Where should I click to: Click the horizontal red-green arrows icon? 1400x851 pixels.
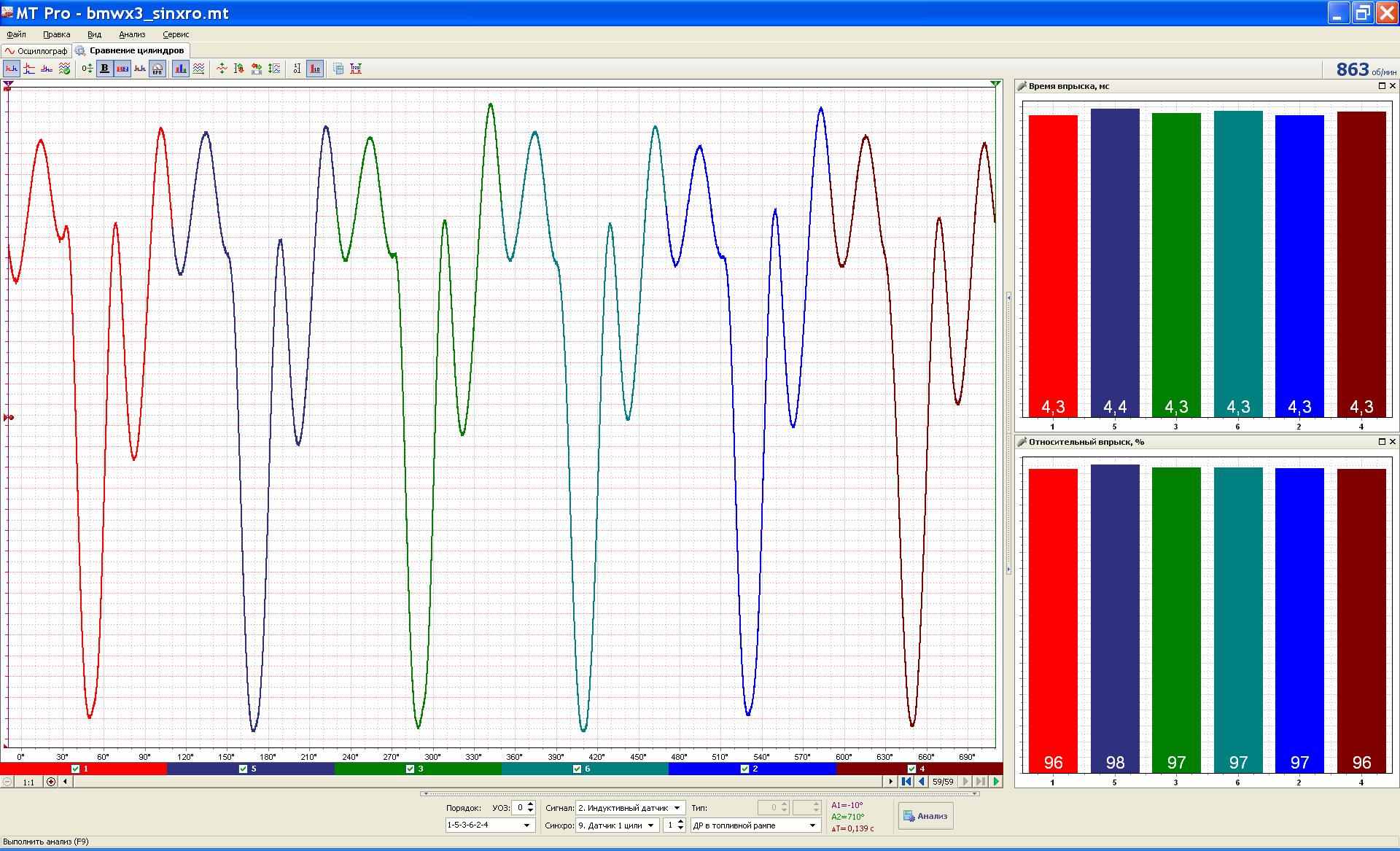coord(257,69)
